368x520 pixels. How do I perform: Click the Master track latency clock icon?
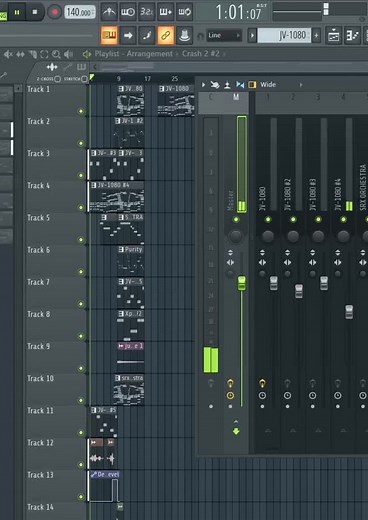[x=230, y=395]
